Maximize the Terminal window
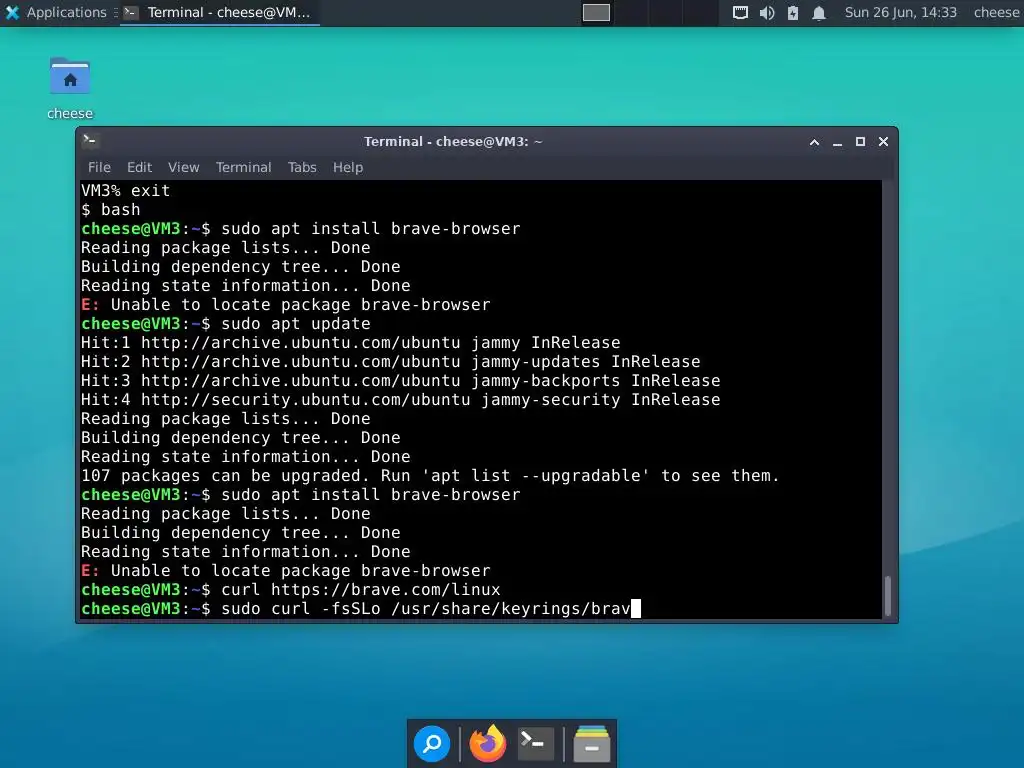The image size is (1024, 768). click(860, 142)
